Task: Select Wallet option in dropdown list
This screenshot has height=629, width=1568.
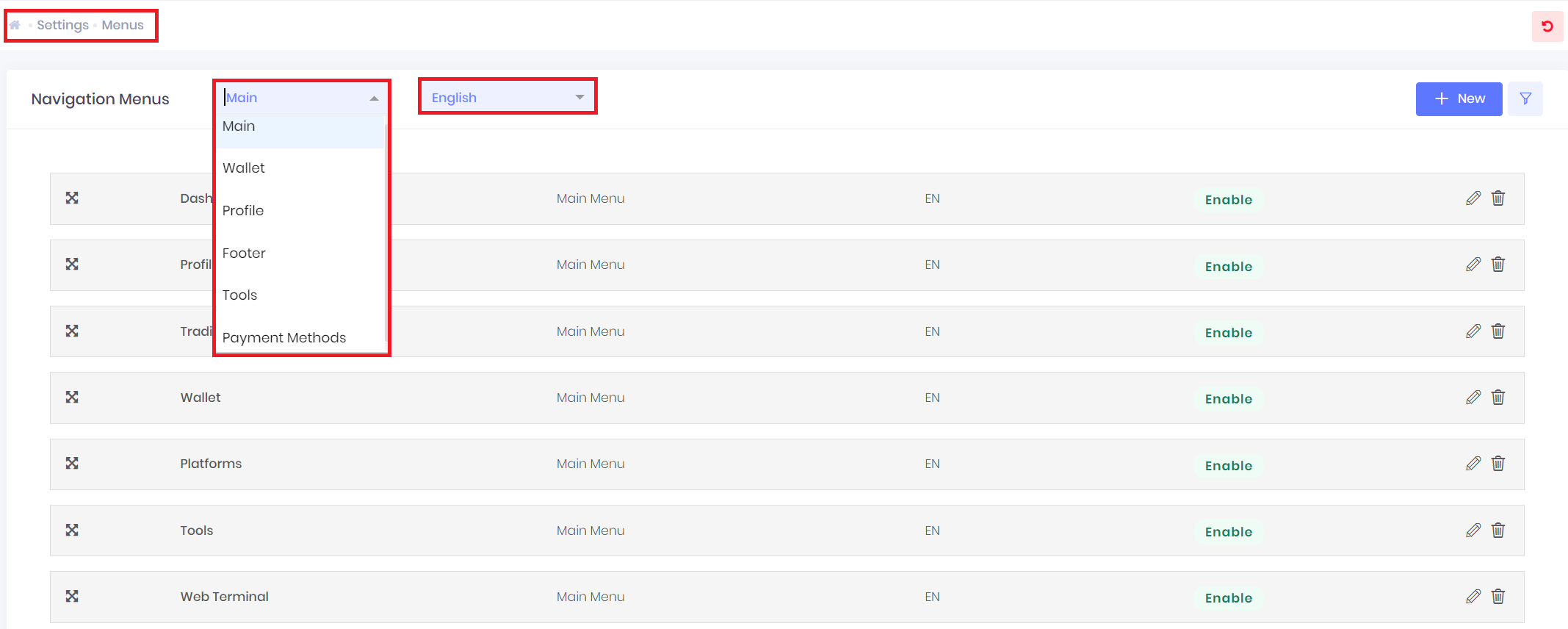Action: [244, 168]
